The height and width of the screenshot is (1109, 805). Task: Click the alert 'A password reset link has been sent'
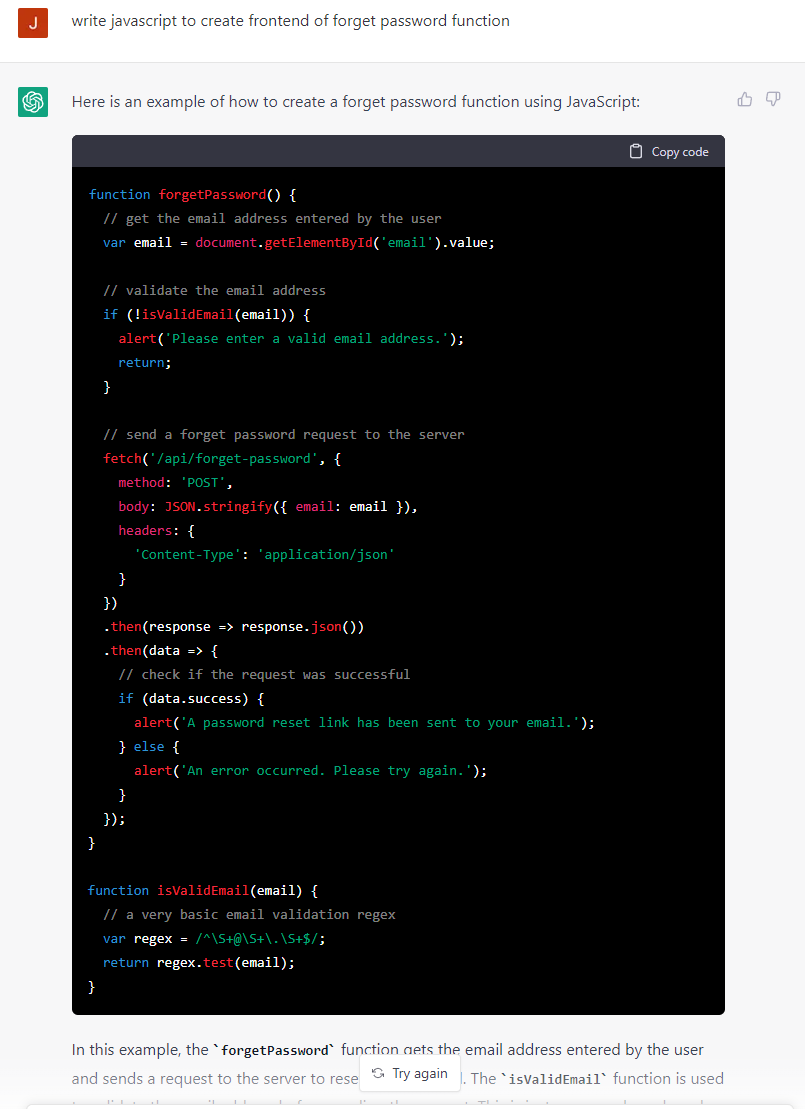(364, 723)
